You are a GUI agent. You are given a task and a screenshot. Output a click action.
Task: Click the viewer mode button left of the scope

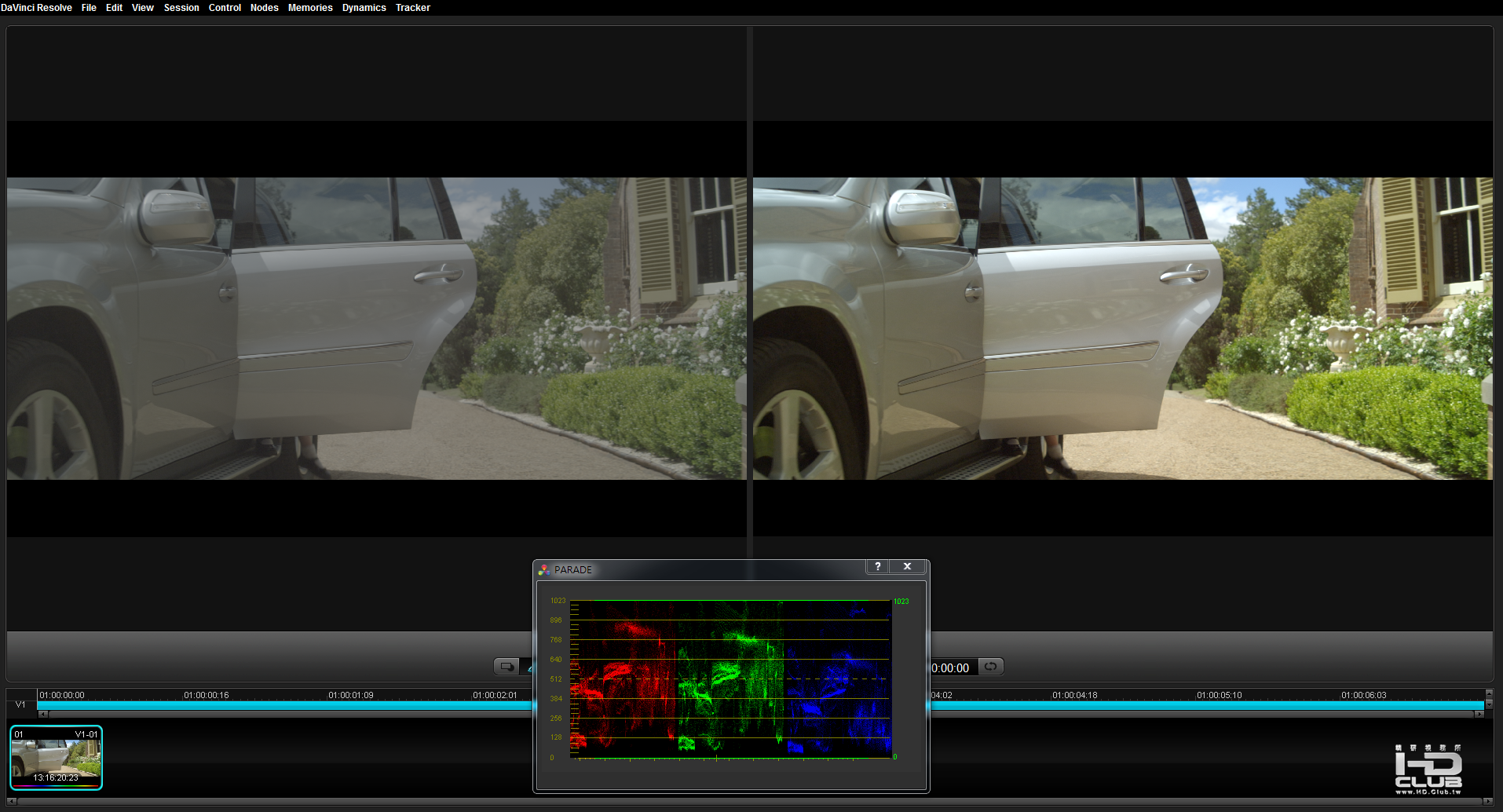[x=506, y=667]
